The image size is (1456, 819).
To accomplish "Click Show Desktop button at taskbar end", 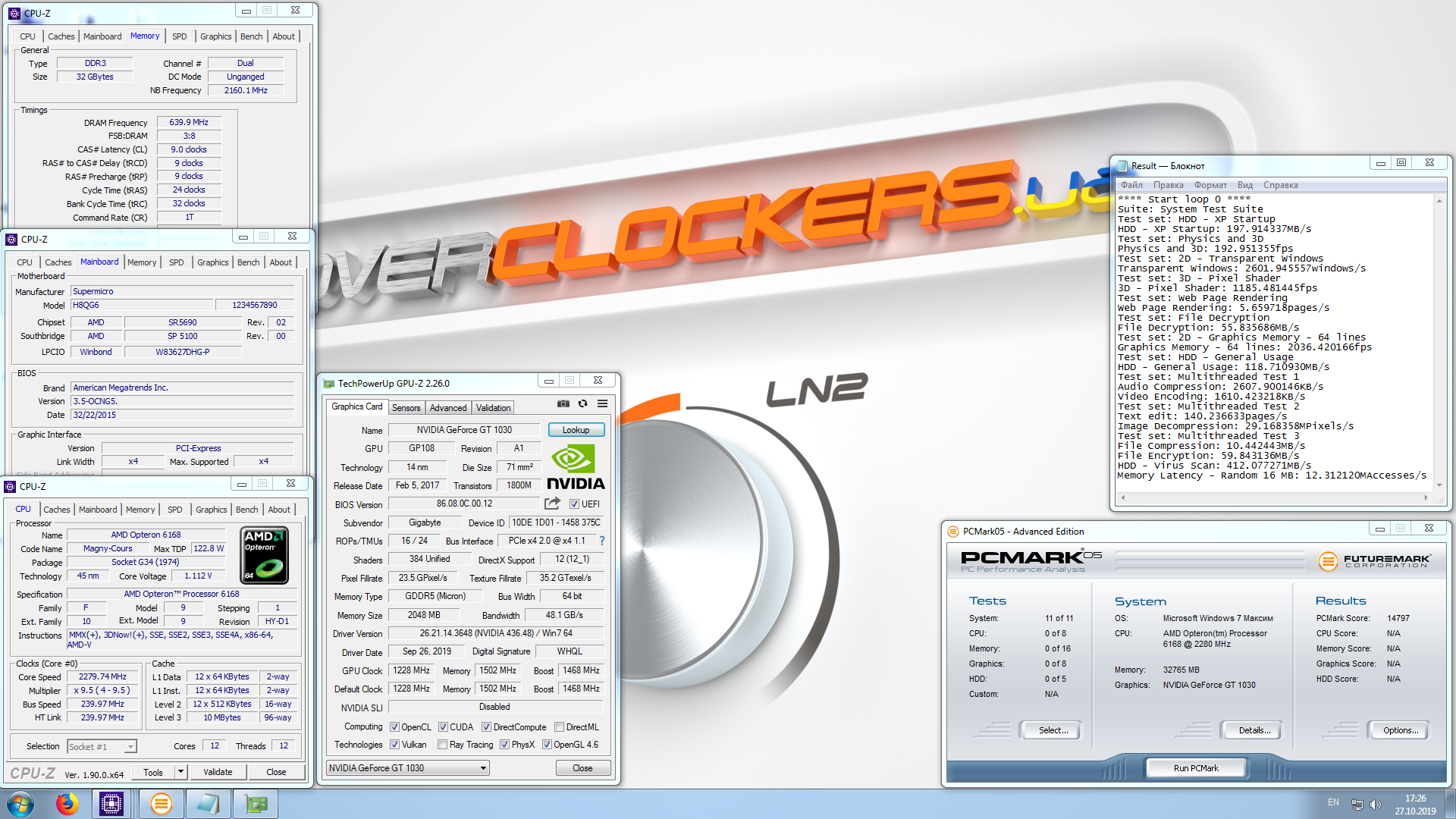I will 1450,804.
